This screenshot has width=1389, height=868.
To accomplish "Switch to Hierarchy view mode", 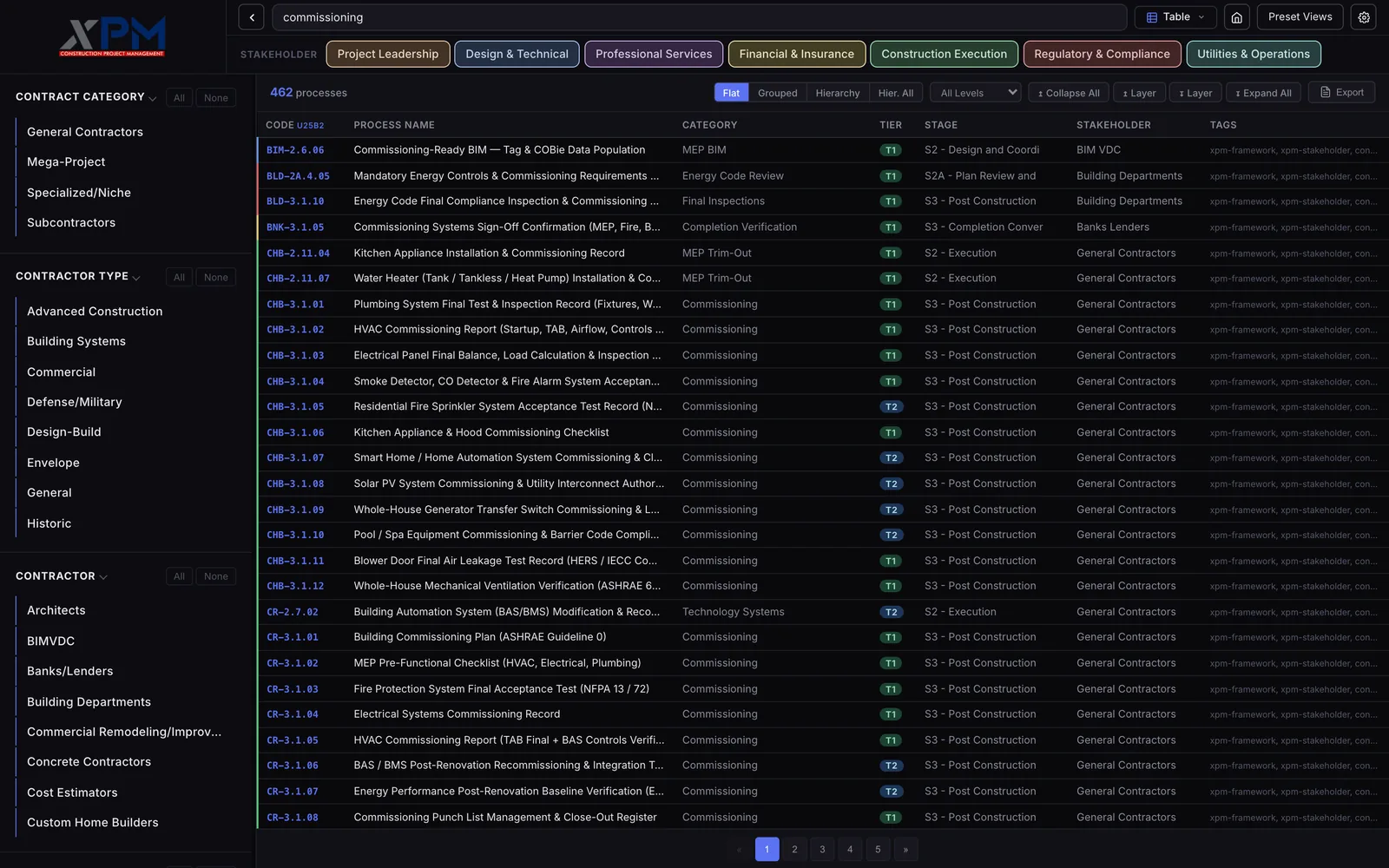I will [x=838, y=93].
